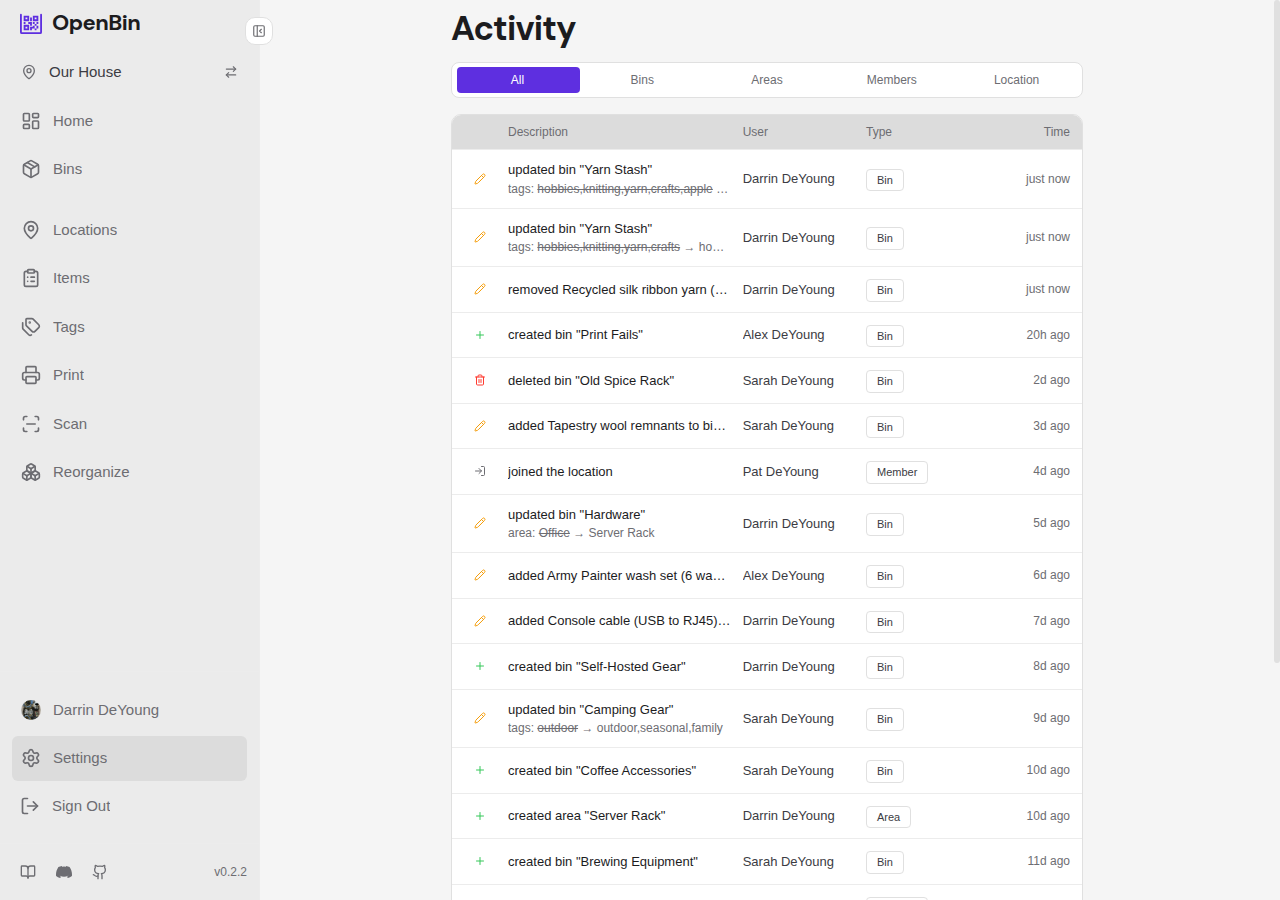Viewport: 1280px width, 900px height.
Task: Open Locations via the map pin icon
Action: point(30,229)
